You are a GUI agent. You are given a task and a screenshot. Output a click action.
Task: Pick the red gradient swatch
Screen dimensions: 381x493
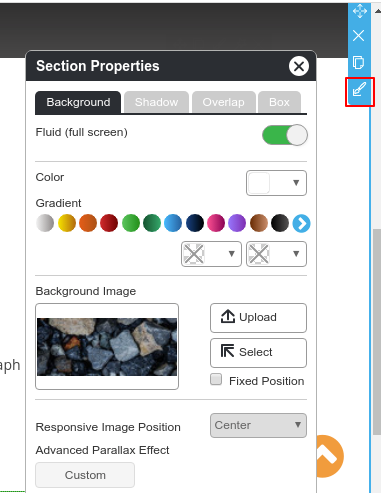(109, 223)
